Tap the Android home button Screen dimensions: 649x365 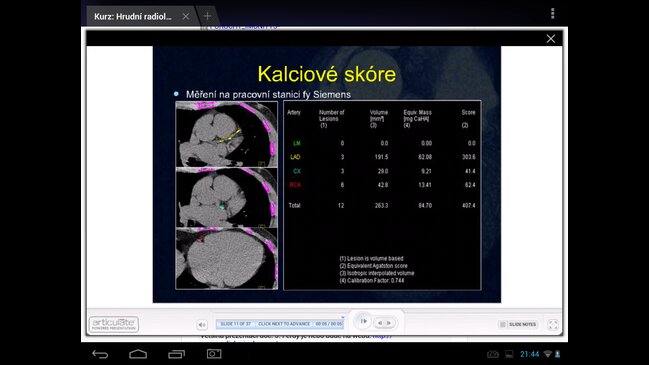pos(138,354)
